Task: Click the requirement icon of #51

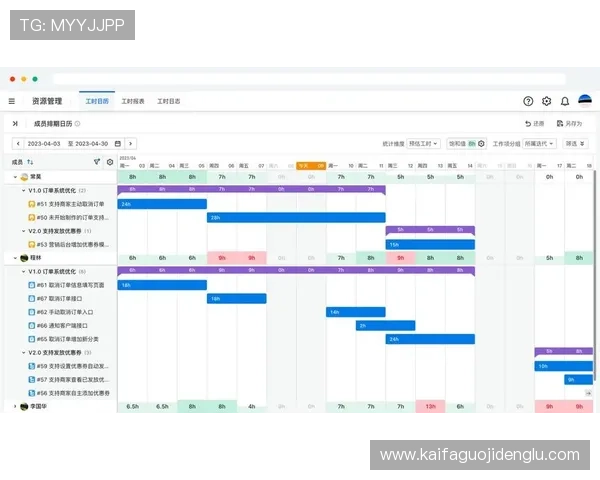Action: click(x=32, y=204)
